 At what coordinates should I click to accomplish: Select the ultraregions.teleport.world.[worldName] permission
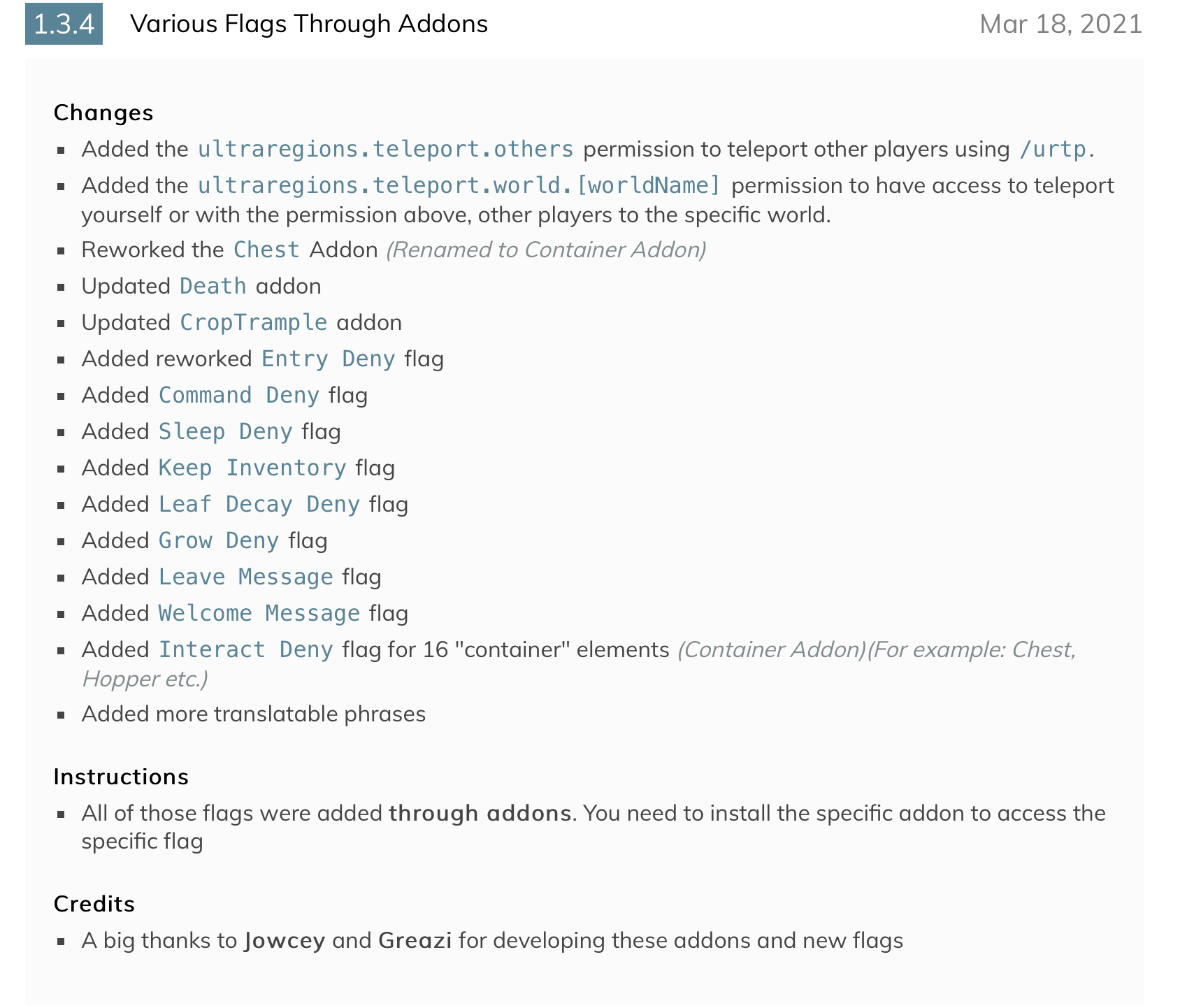tap(459, 185)
